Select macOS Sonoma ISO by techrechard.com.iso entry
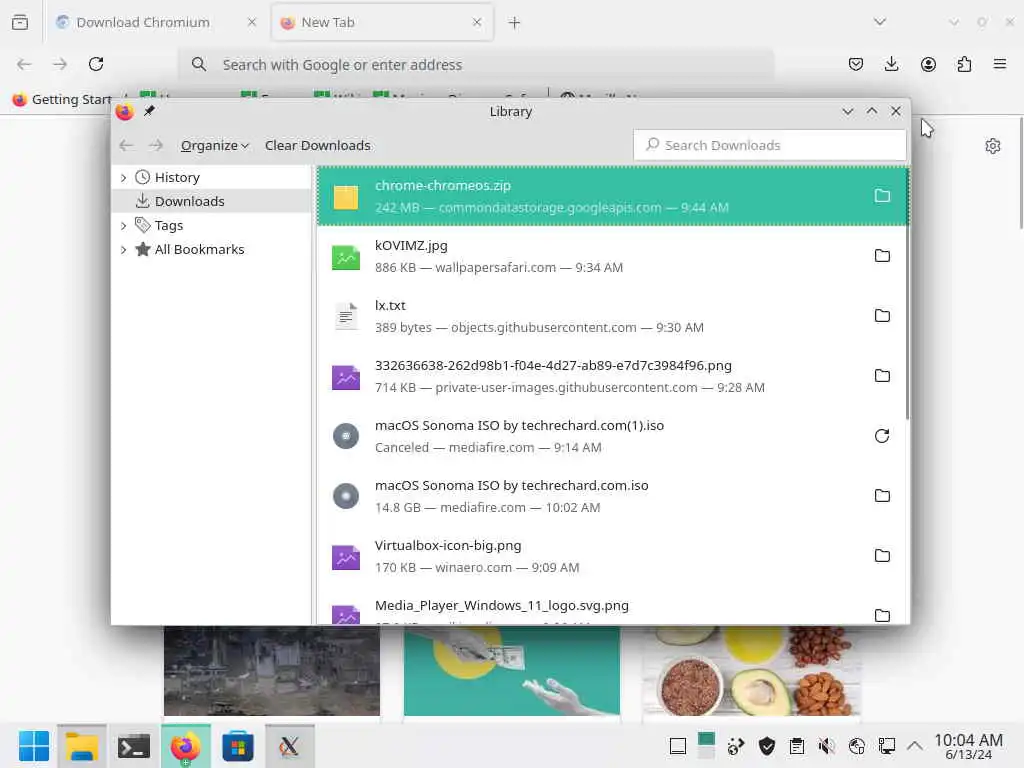Screen dimensions: 1024x768 coord(613,496)
